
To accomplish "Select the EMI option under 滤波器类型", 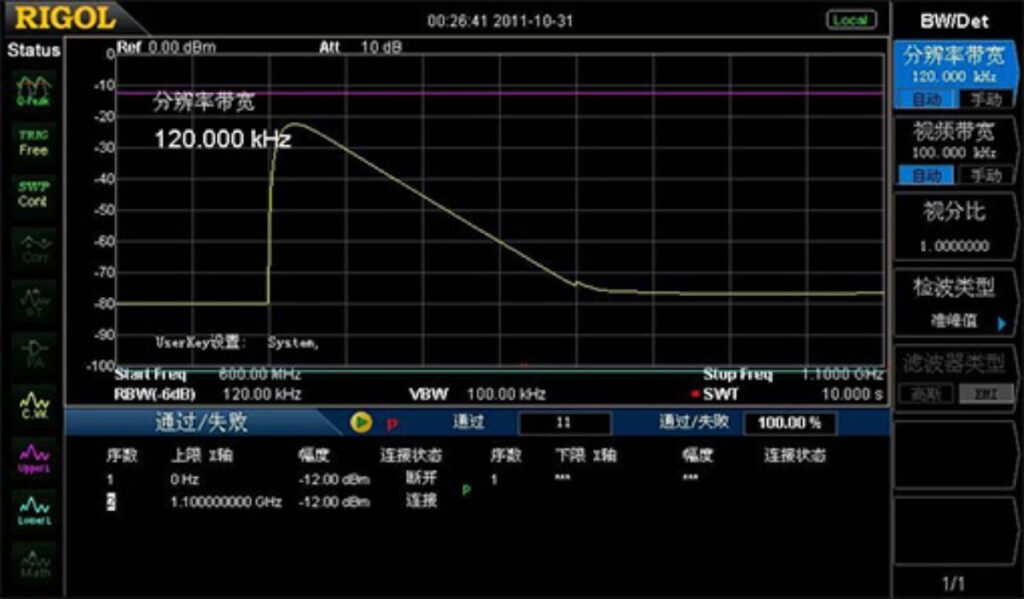I will (980, 394).
